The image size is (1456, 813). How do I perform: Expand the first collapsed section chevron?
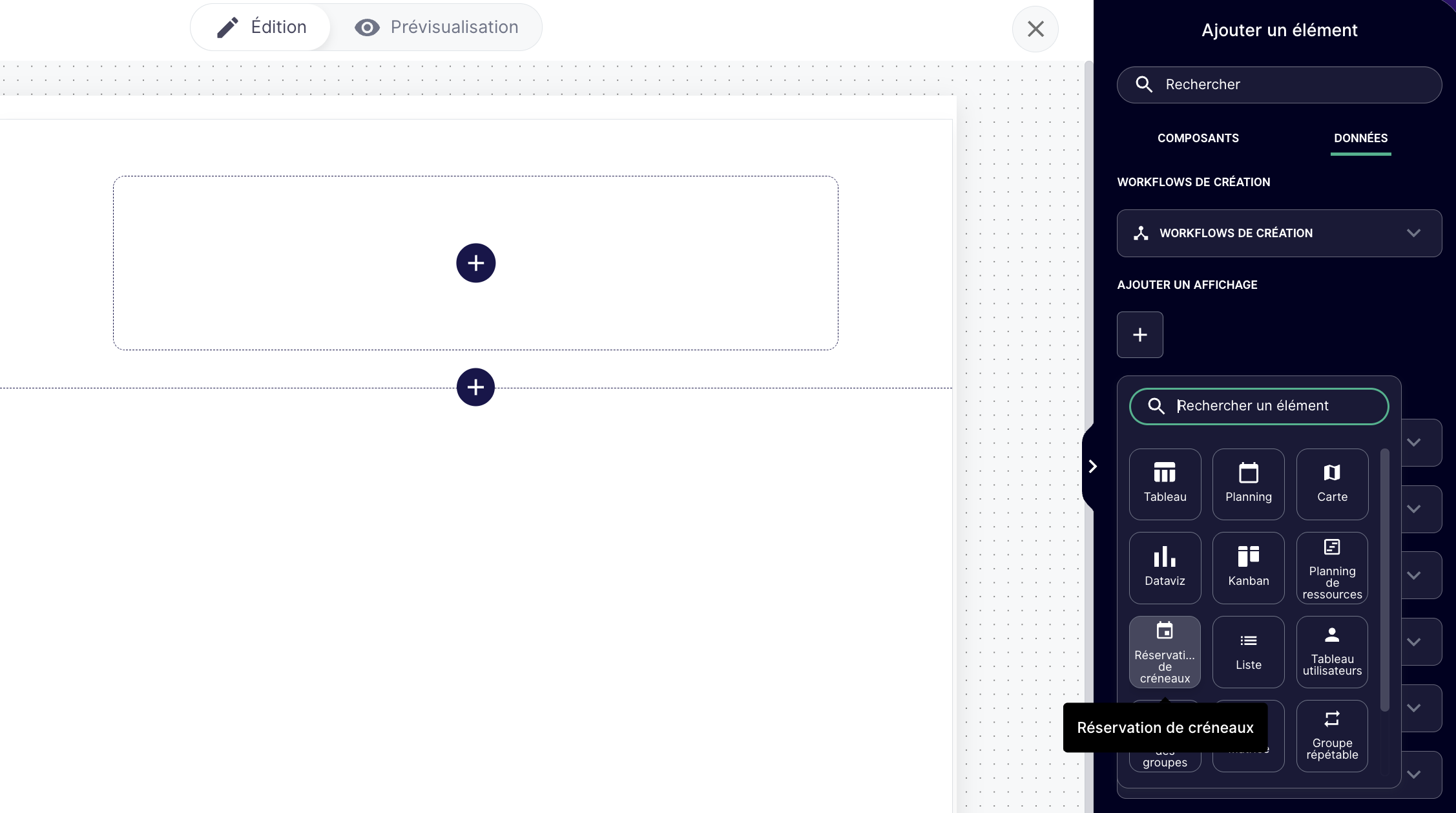coord(1414,443)
